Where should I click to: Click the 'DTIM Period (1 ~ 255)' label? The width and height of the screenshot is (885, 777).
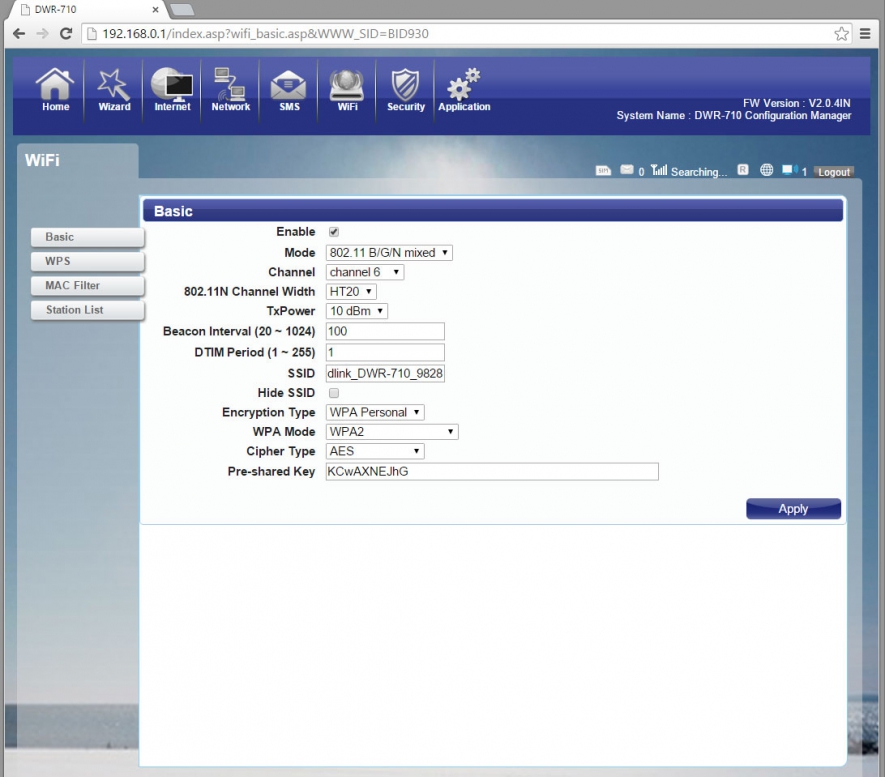tap(255, 352)
